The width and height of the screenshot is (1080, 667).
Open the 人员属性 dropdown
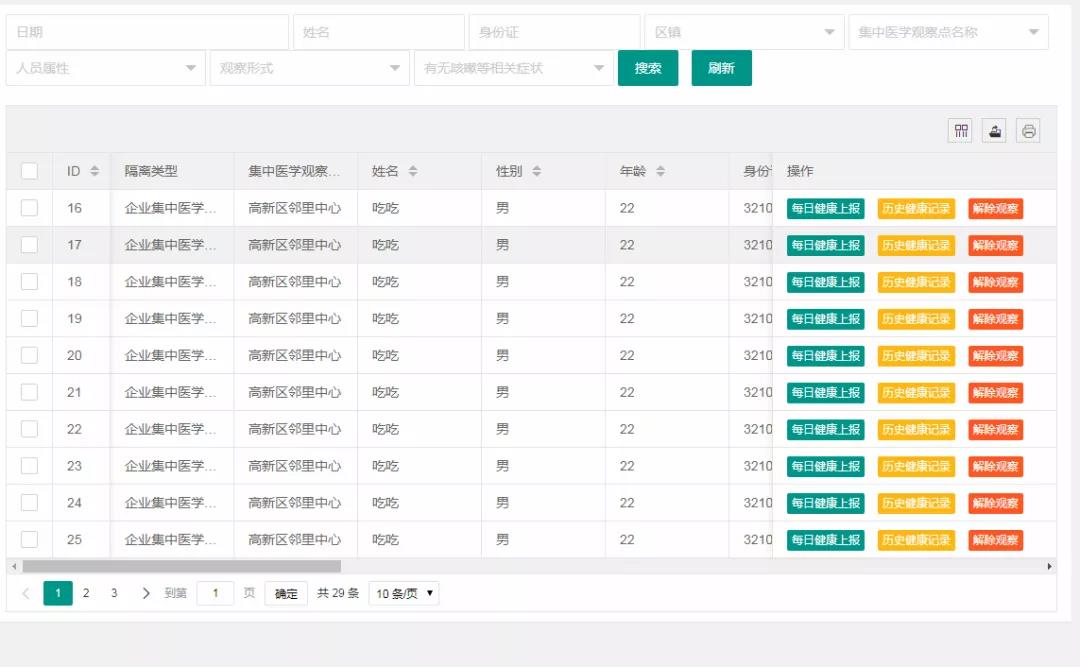106,68
